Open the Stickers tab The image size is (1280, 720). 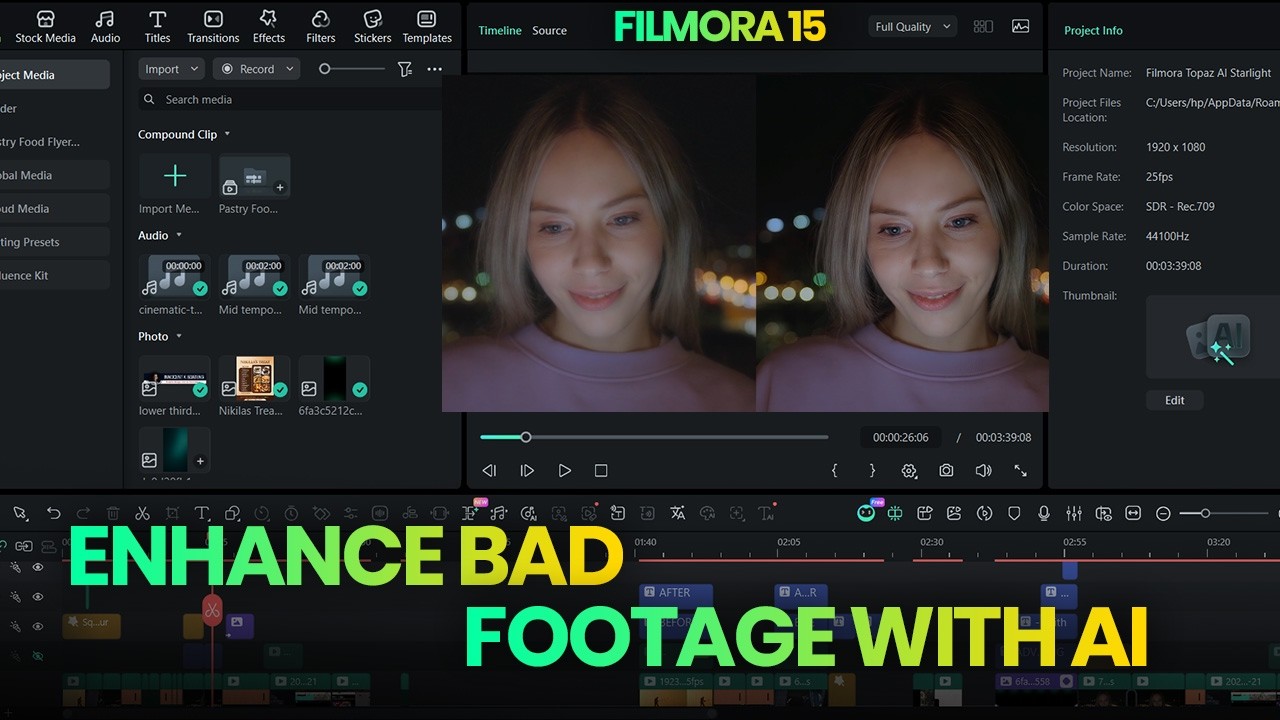(372, 27)
